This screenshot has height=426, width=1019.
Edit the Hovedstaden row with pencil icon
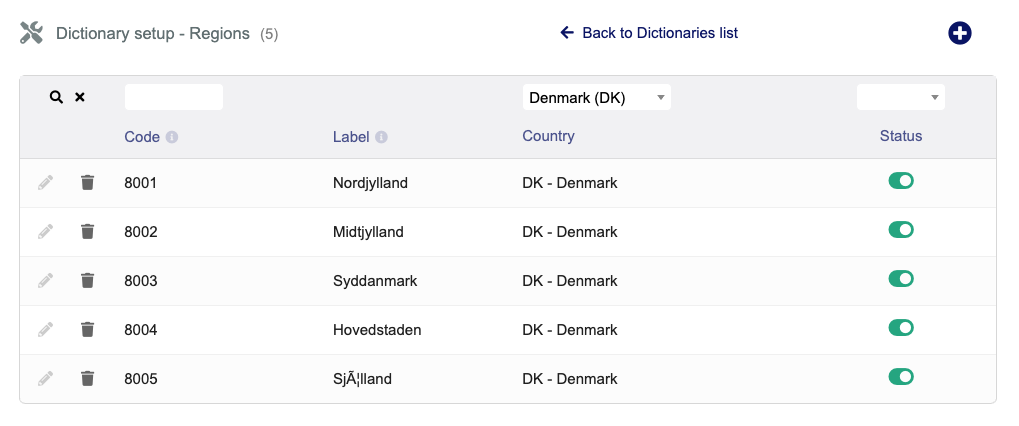[x=45, y=329]
